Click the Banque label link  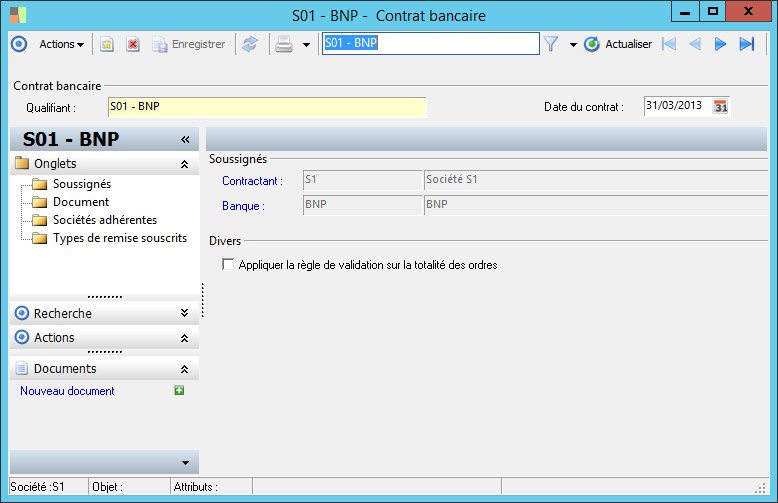coord(243,206)
